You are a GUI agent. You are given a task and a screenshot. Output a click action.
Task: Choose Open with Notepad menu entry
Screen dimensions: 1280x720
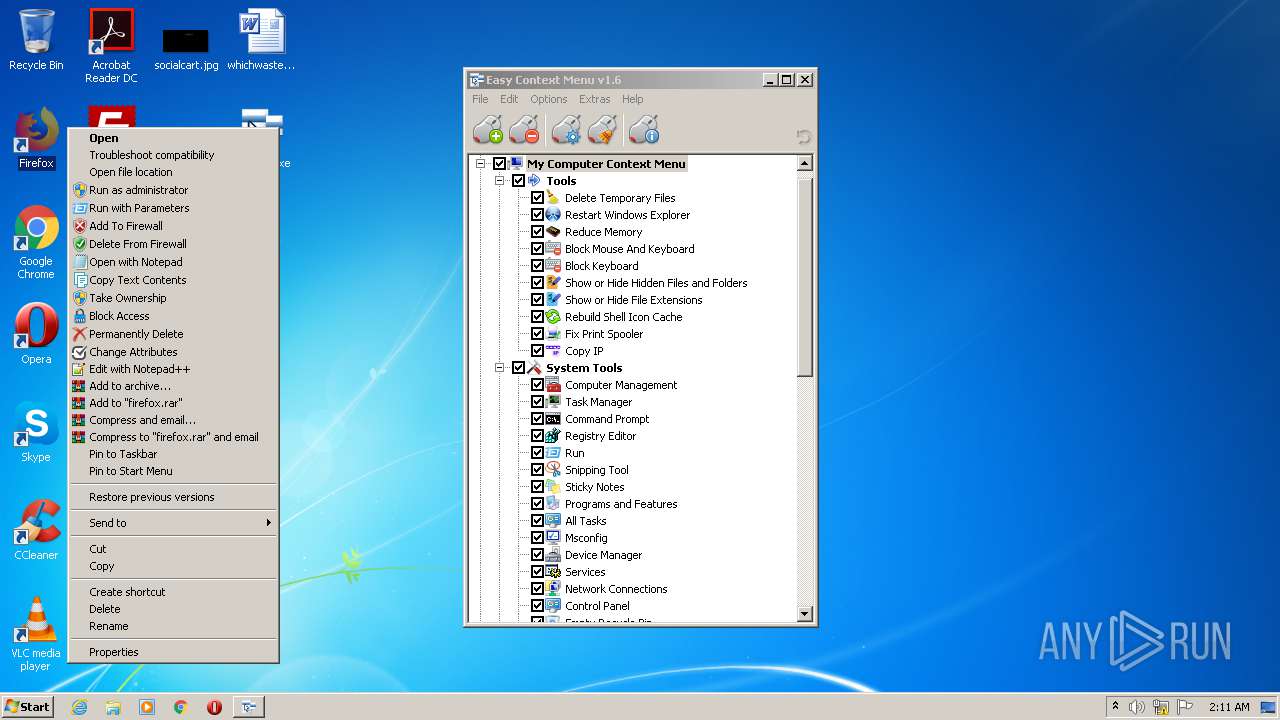[174, 262]
